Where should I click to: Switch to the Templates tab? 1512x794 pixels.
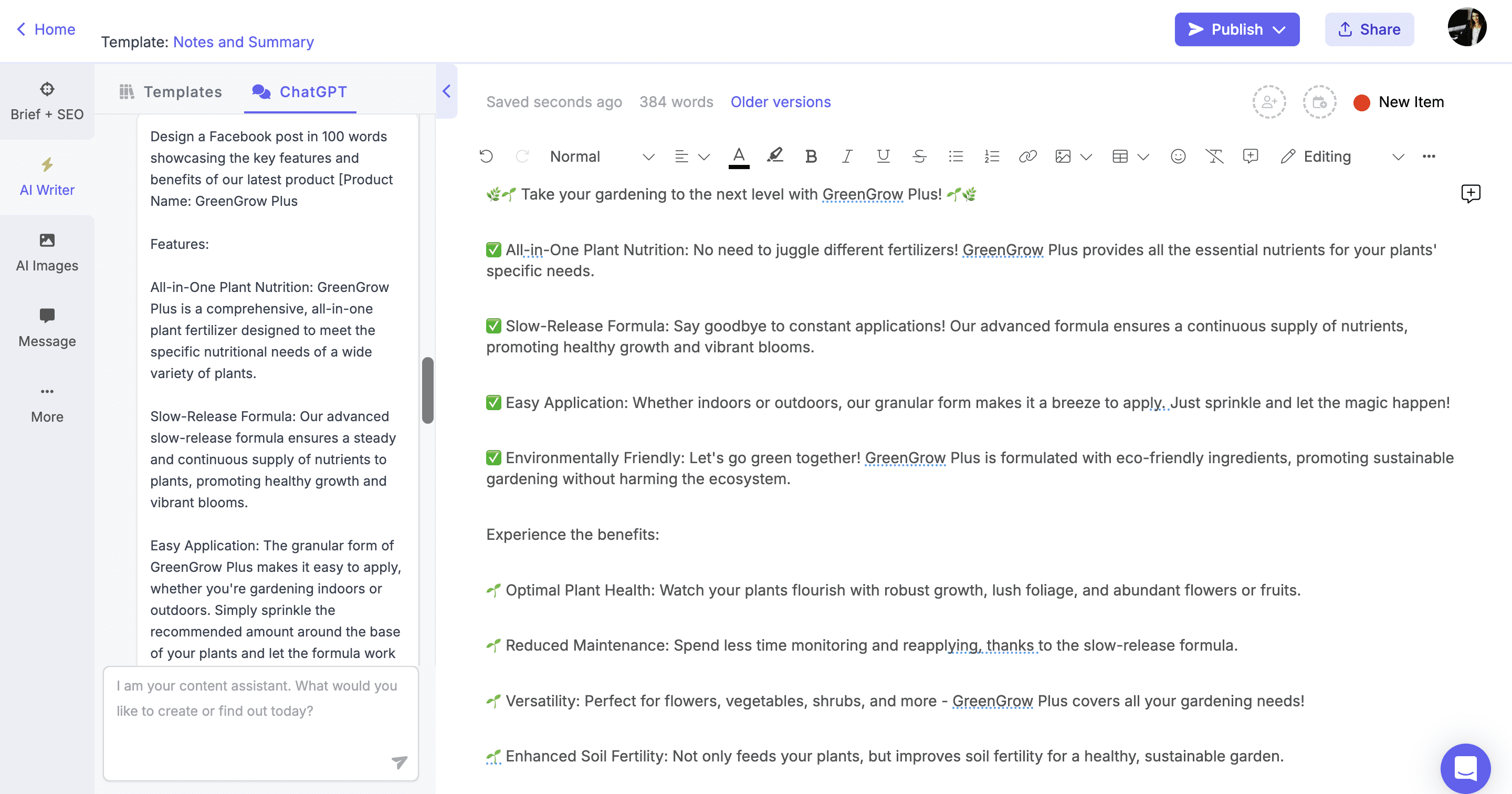(170, 91)
